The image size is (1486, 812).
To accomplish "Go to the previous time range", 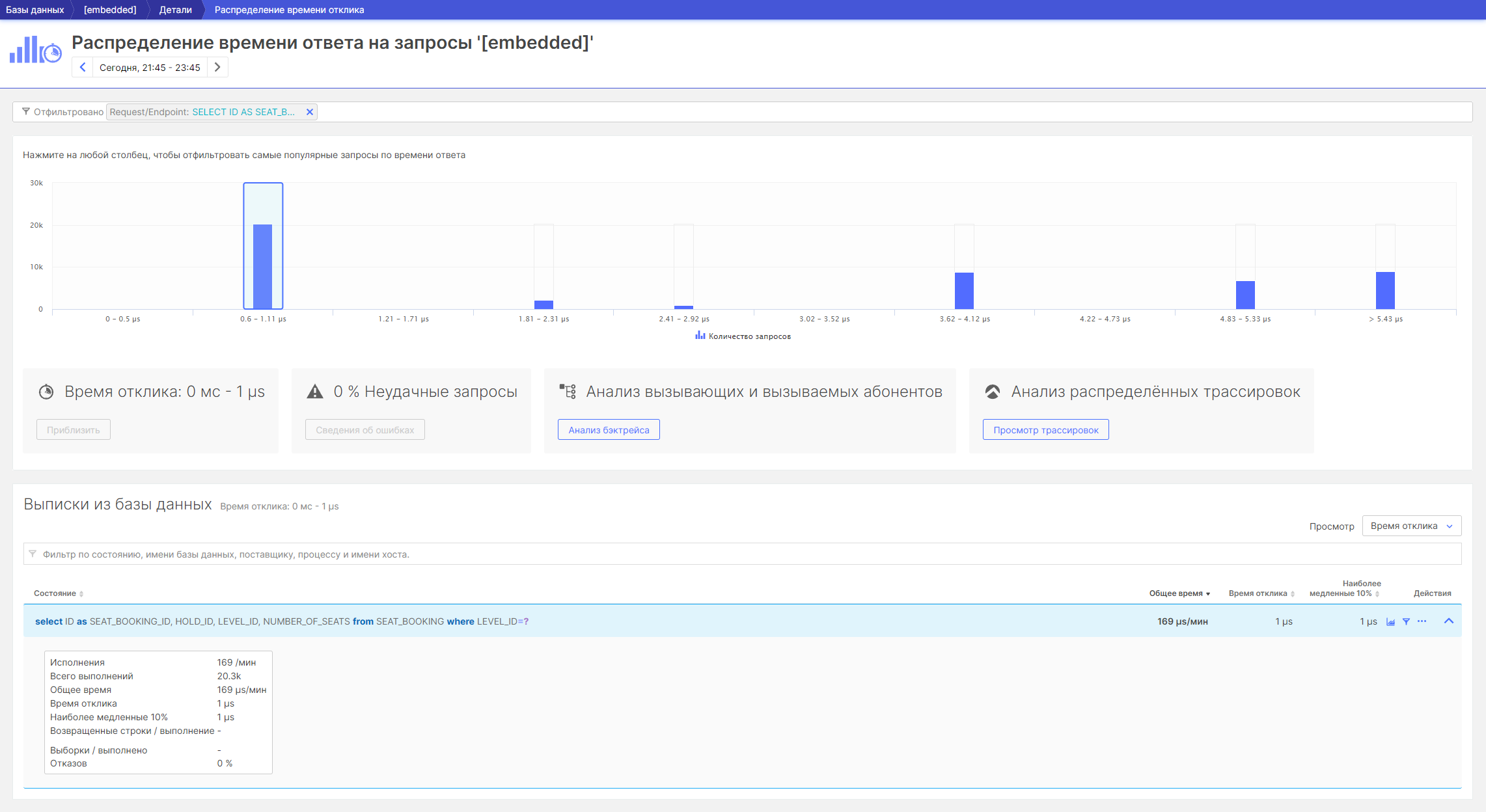I will [x=83, y=67].
